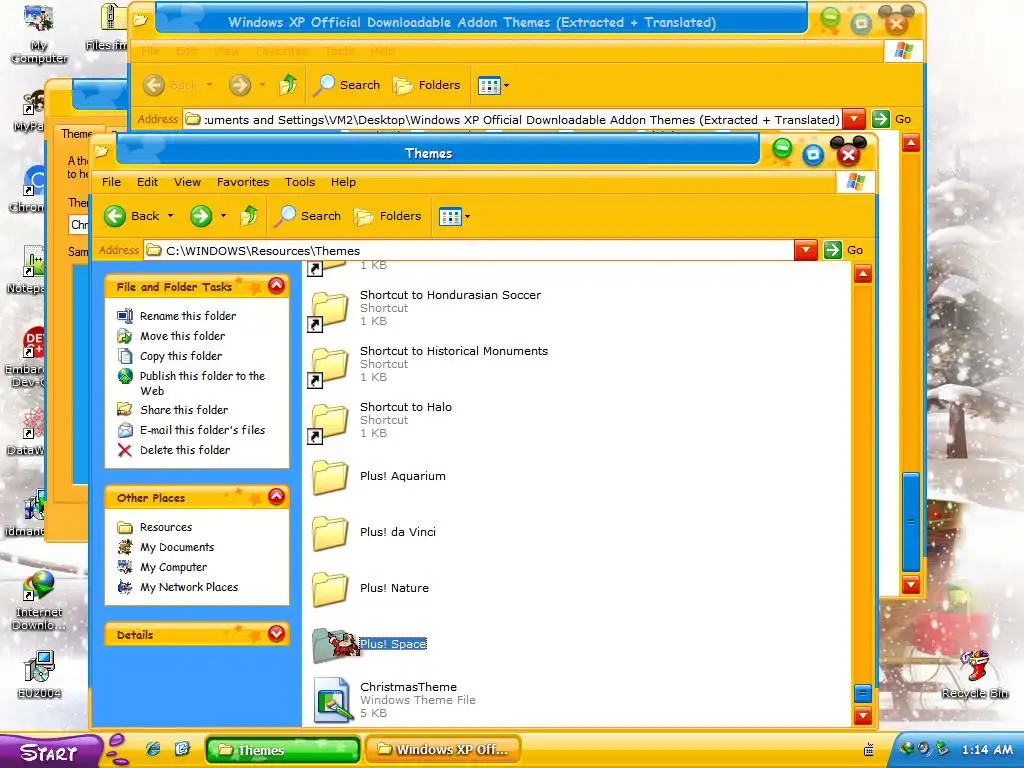Open My Computer in Other Places

pyautogui.click(x=174, y=568)
